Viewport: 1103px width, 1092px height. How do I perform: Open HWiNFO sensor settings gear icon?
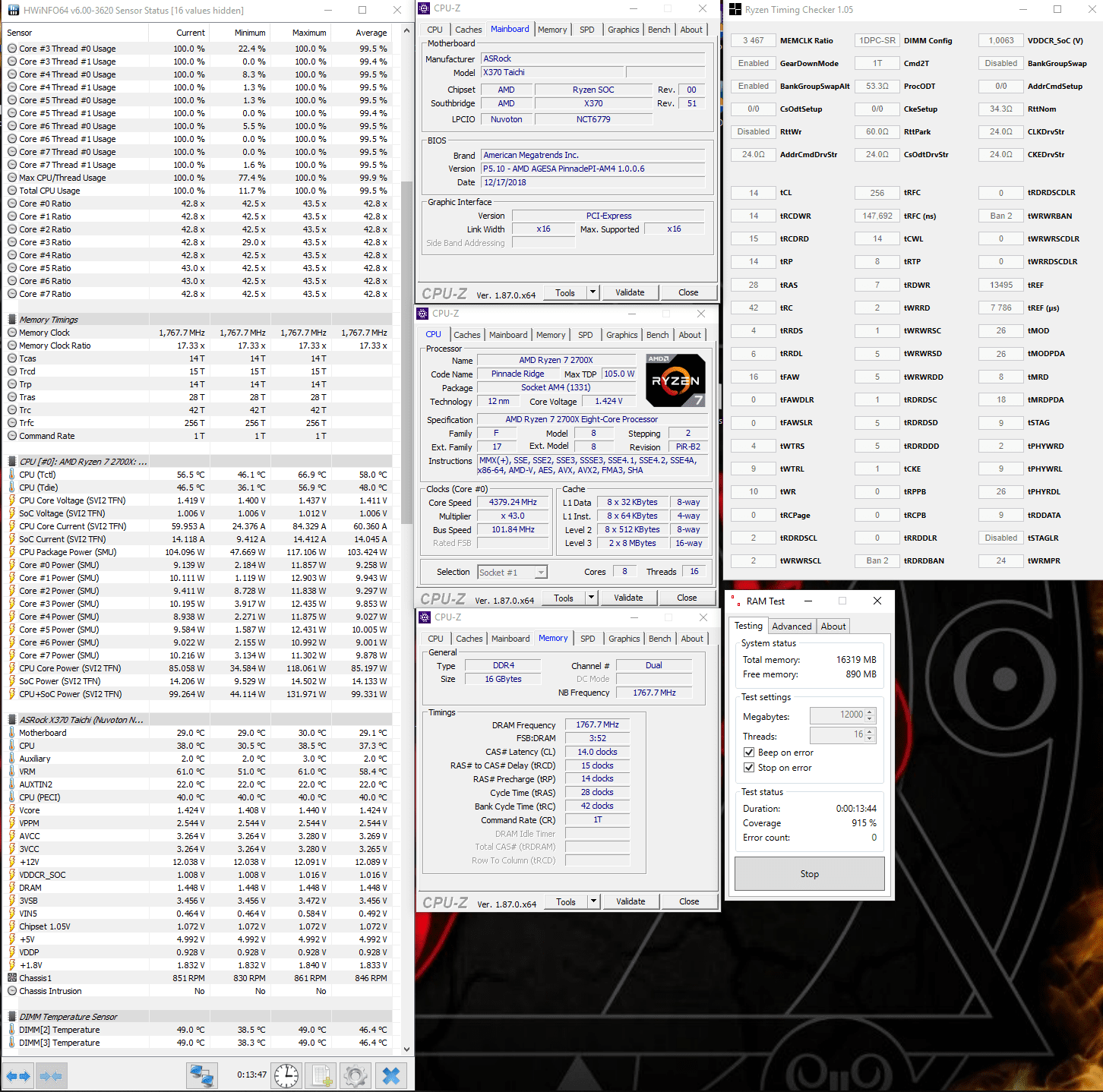click(356, 1075)
